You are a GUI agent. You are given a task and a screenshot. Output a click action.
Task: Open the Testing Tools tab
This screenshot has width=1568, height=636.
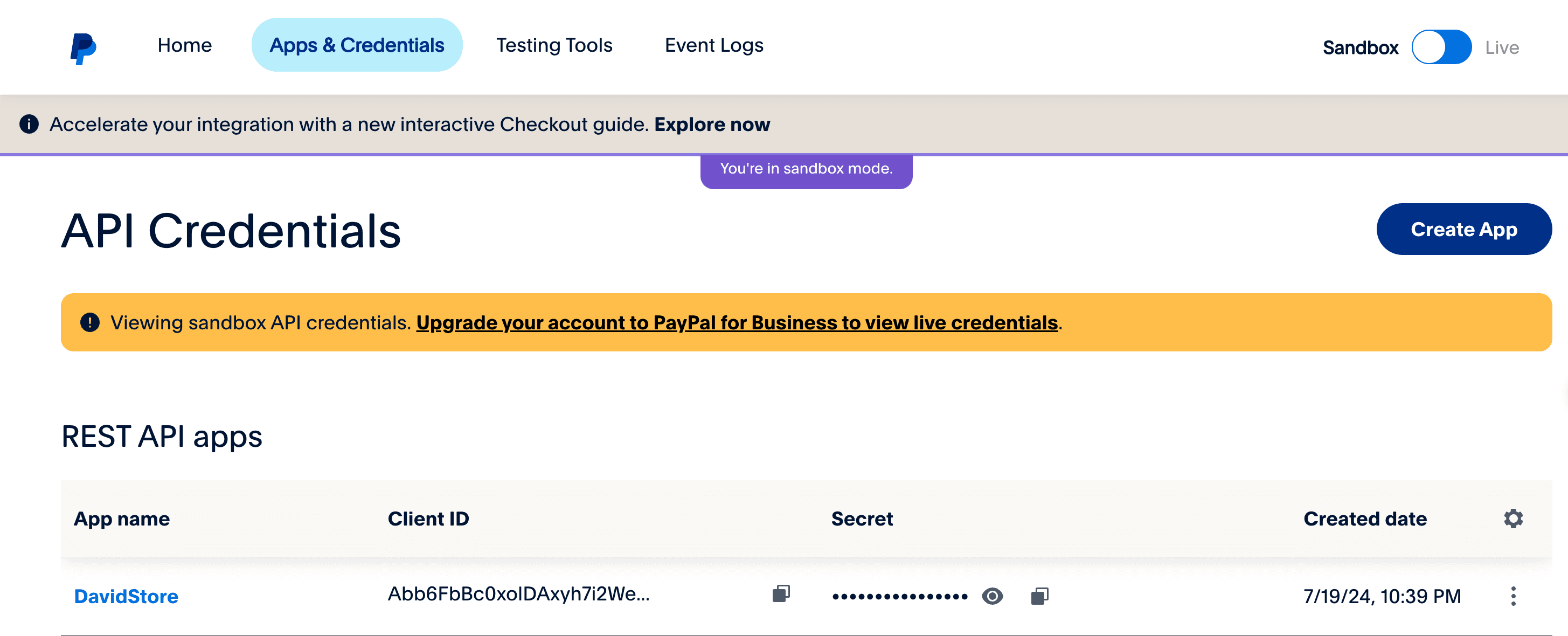pyautogui.click(x=554, y=45)
